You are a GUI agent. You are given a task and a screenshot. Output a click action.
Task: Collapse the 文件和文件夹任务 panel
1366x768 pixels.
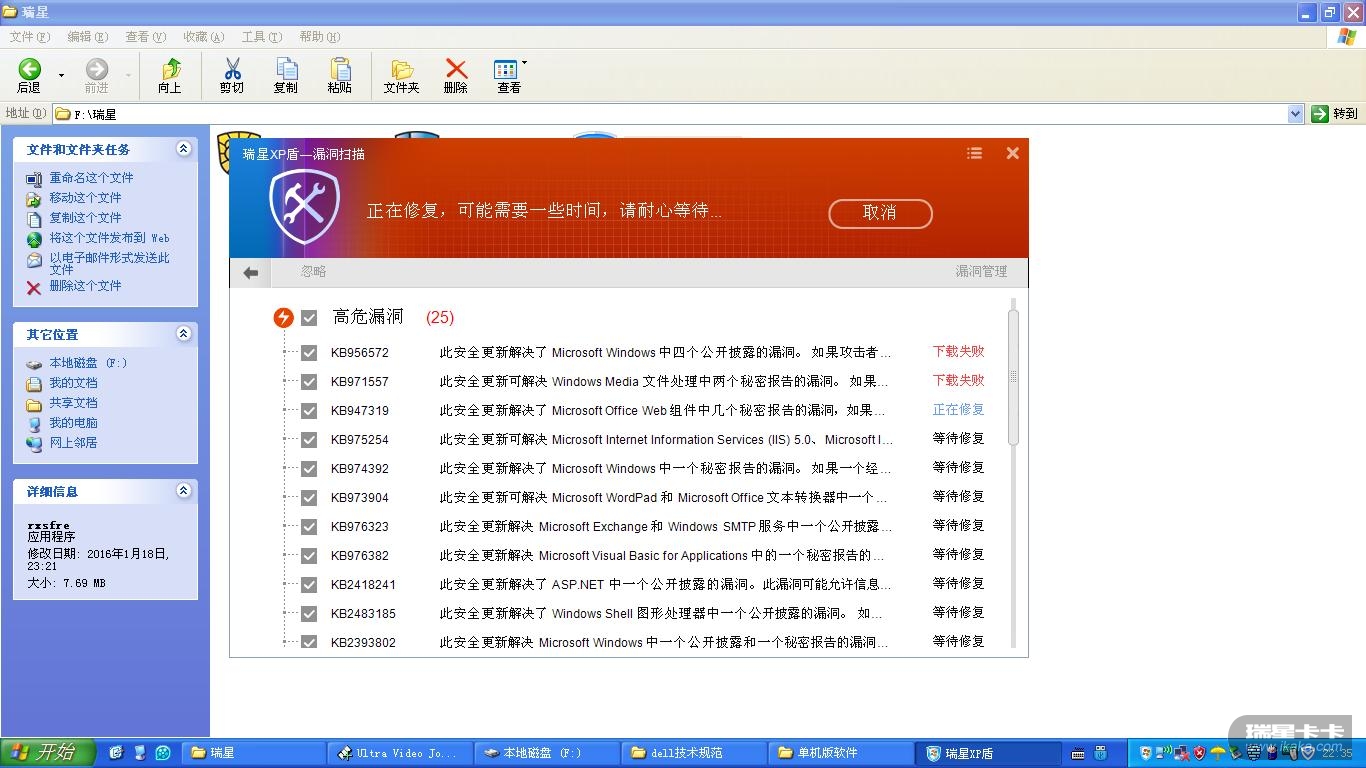(183, 149)
